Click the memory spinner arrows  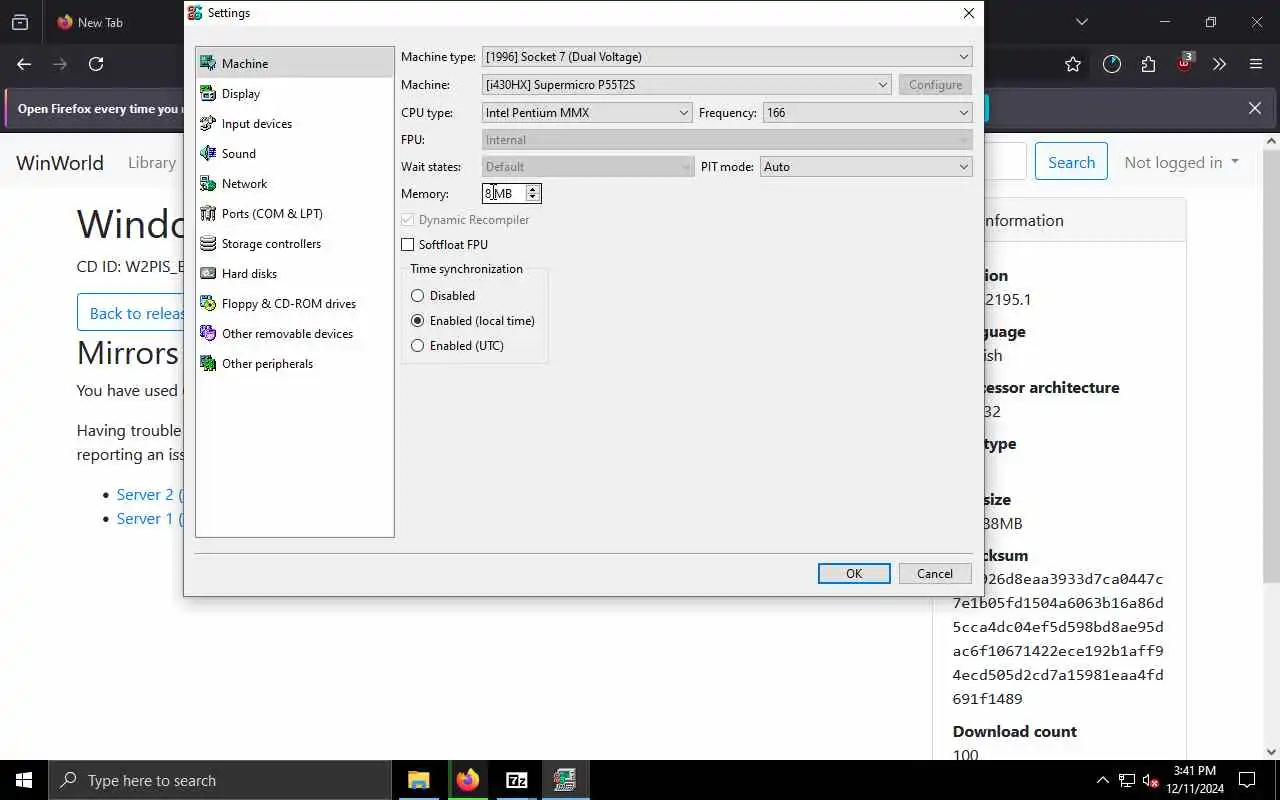532,193
